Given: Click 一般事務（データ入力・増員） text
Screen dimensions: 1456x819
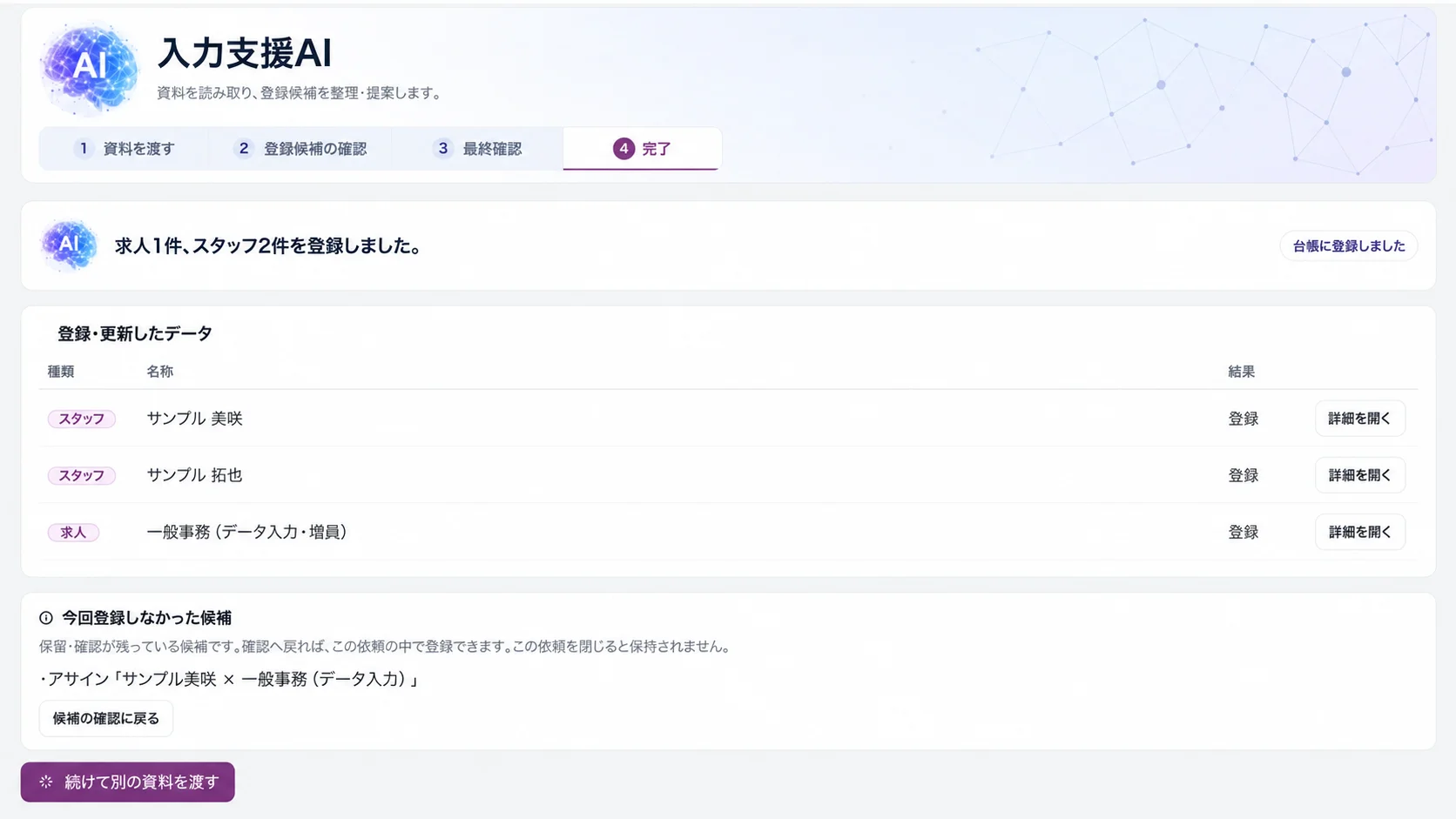Looking at the screenshot, I should click(247, 532).
